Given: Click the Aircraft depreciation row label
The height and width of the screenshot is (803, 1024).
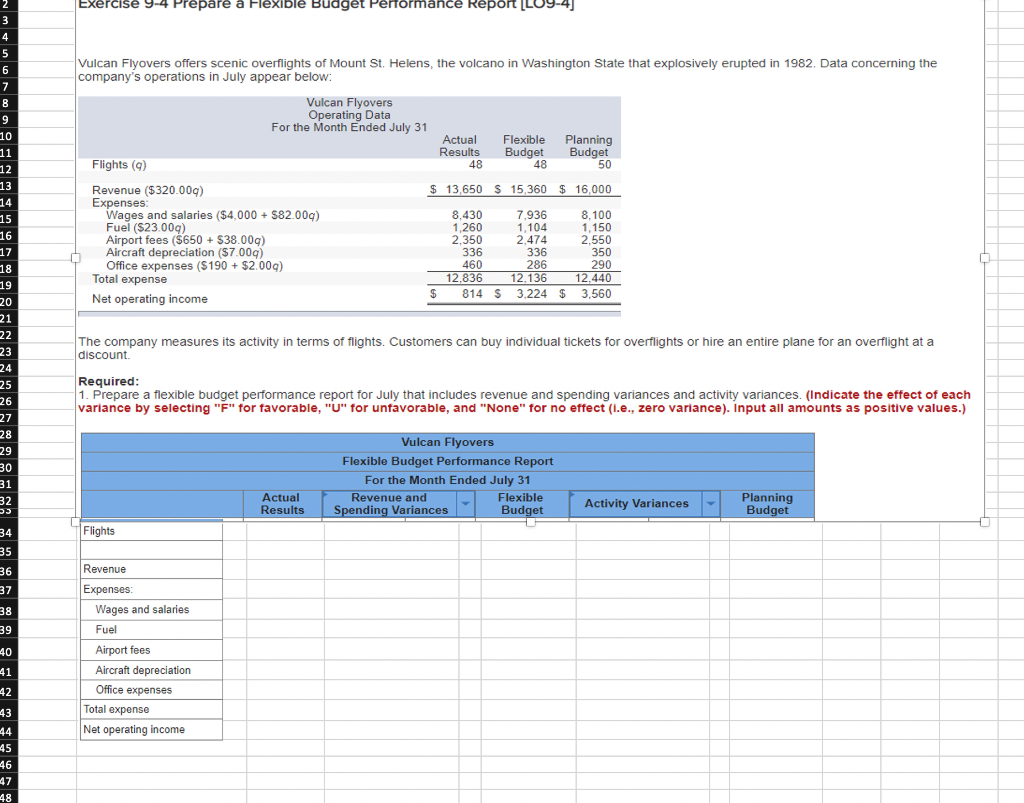Looking at the screenshot, I should 150,669.
